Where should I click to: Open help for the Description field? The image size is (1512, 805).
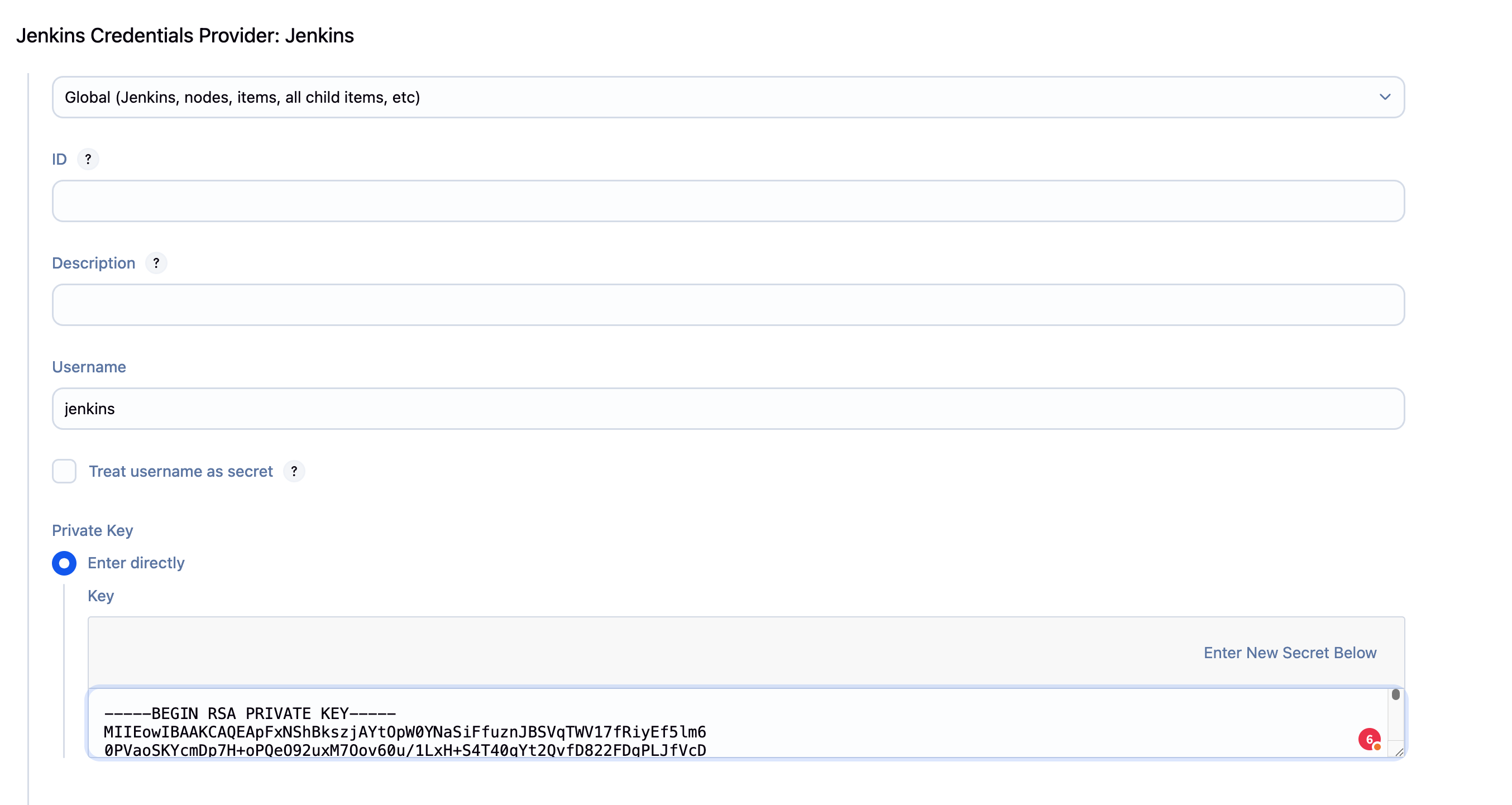coord(156,263)
